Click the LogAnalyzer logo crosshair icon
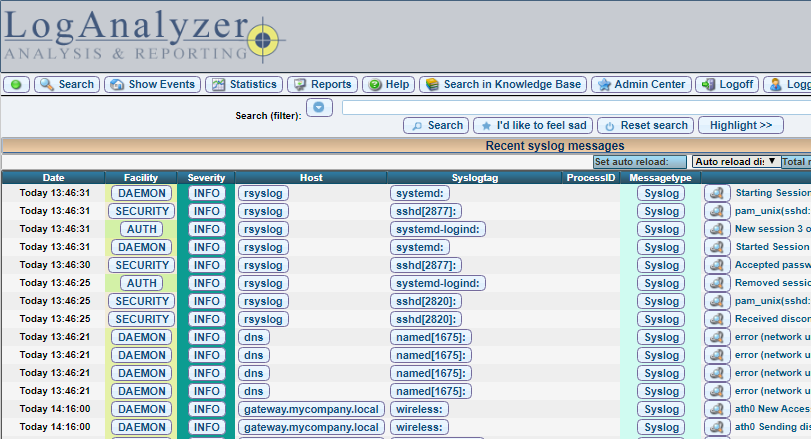The height and width of the screenshot is (439, 811). pos(263,40)
